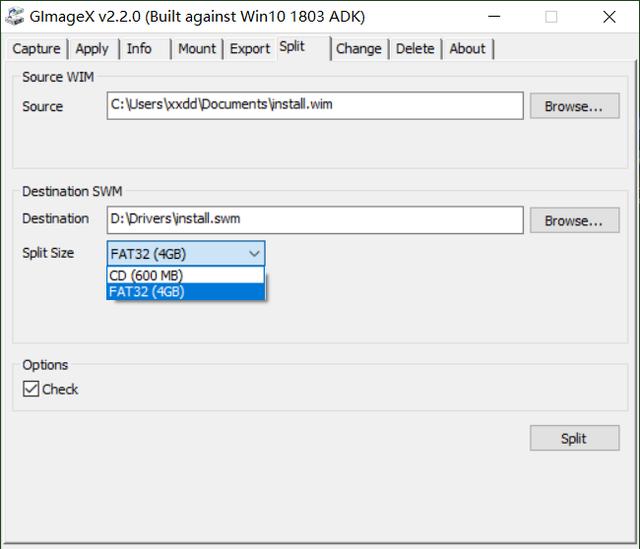Open the Apply tab
The width and height of the screenshot is (640, 549).
(92, 49)
